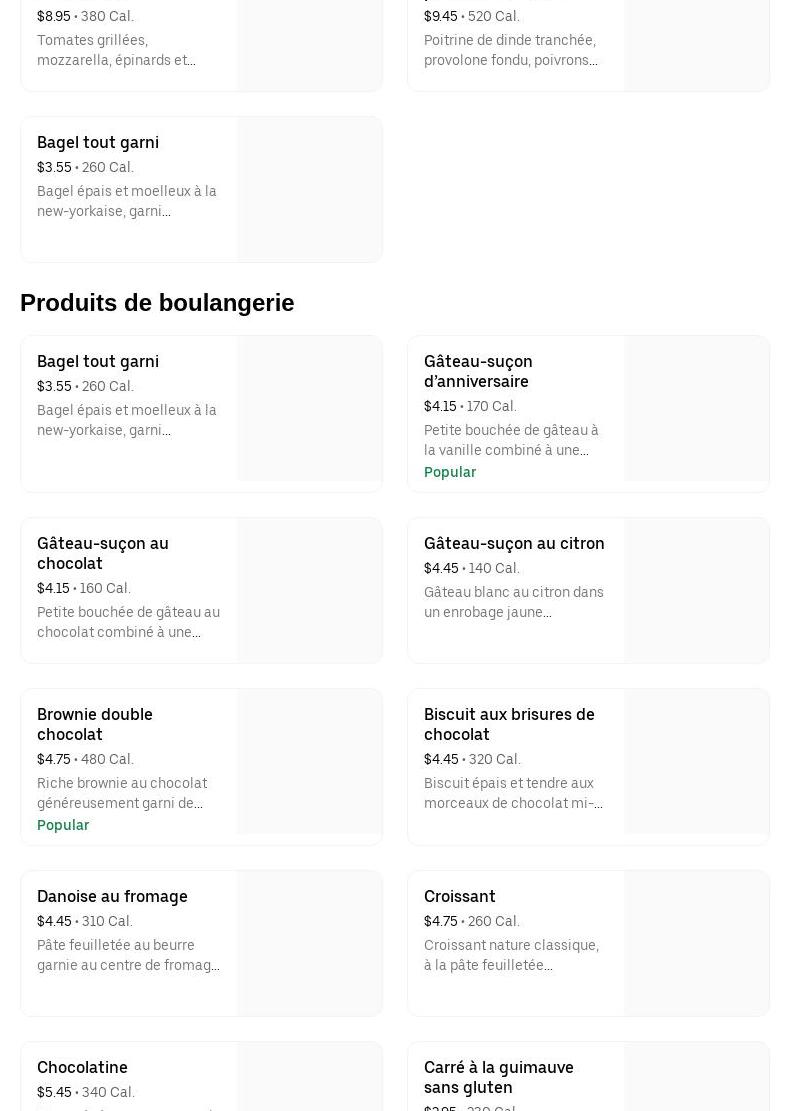The width and height of the screenshot is (804, 1111).
Task: Click the $4.75 price under Croissant
Action: pyautogui.click(x=441, y=921)
